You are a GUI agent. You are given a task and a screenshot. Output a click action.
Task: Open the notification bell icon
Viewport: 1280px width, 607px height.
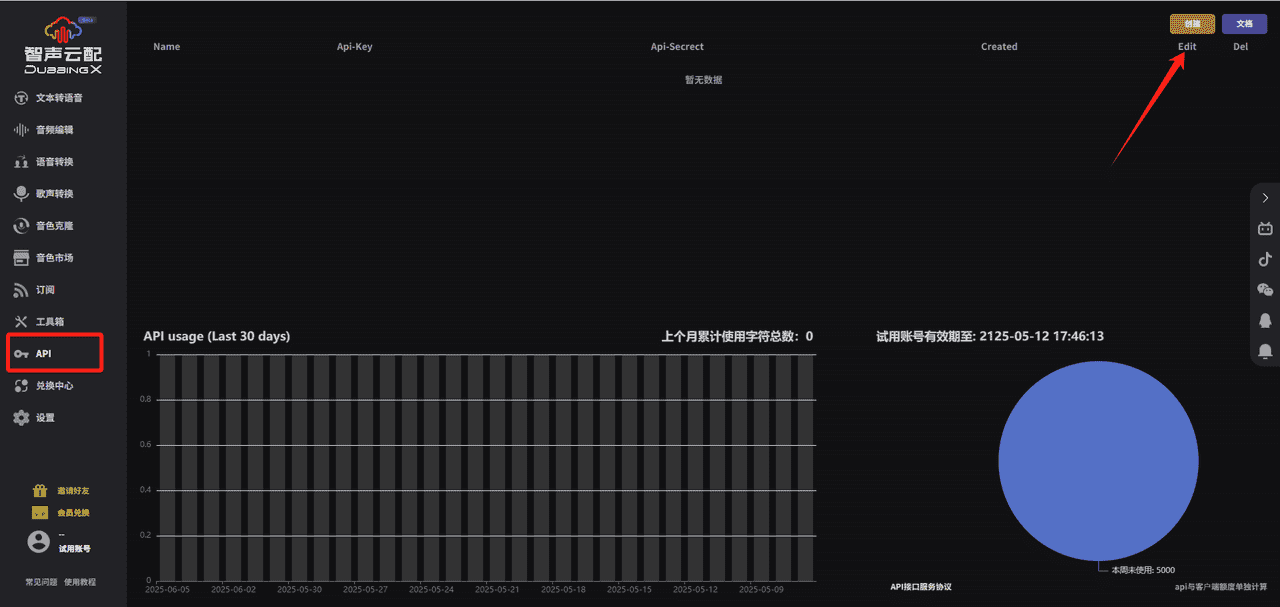point(1265,350)
